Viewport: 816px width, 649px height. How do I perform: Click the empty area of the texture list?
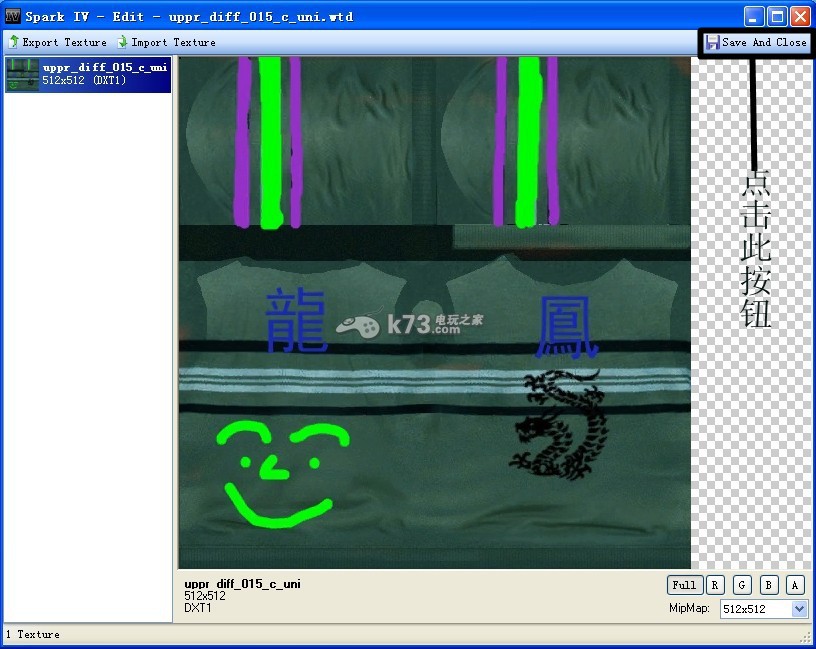88,350
